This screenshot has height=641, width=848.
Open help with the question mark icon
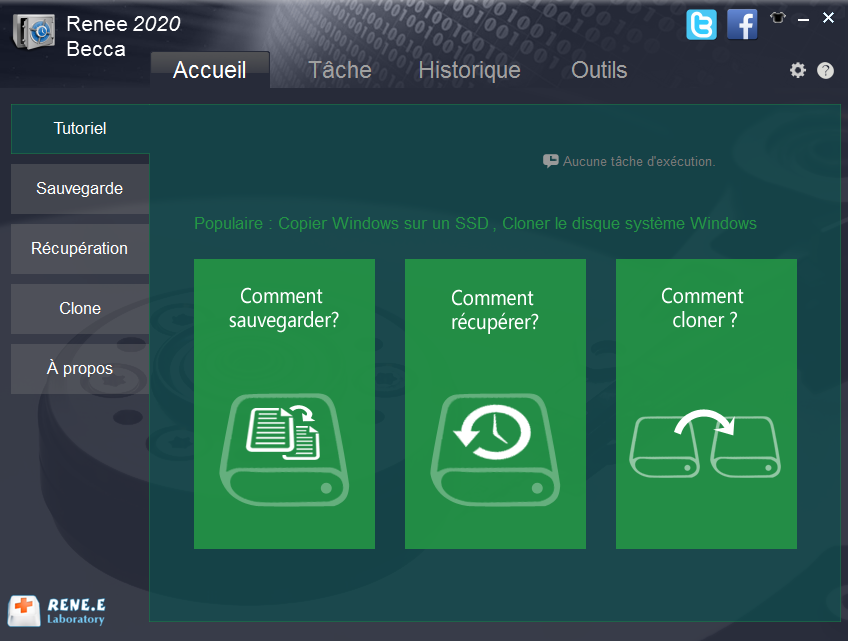[x=825, y=70]
